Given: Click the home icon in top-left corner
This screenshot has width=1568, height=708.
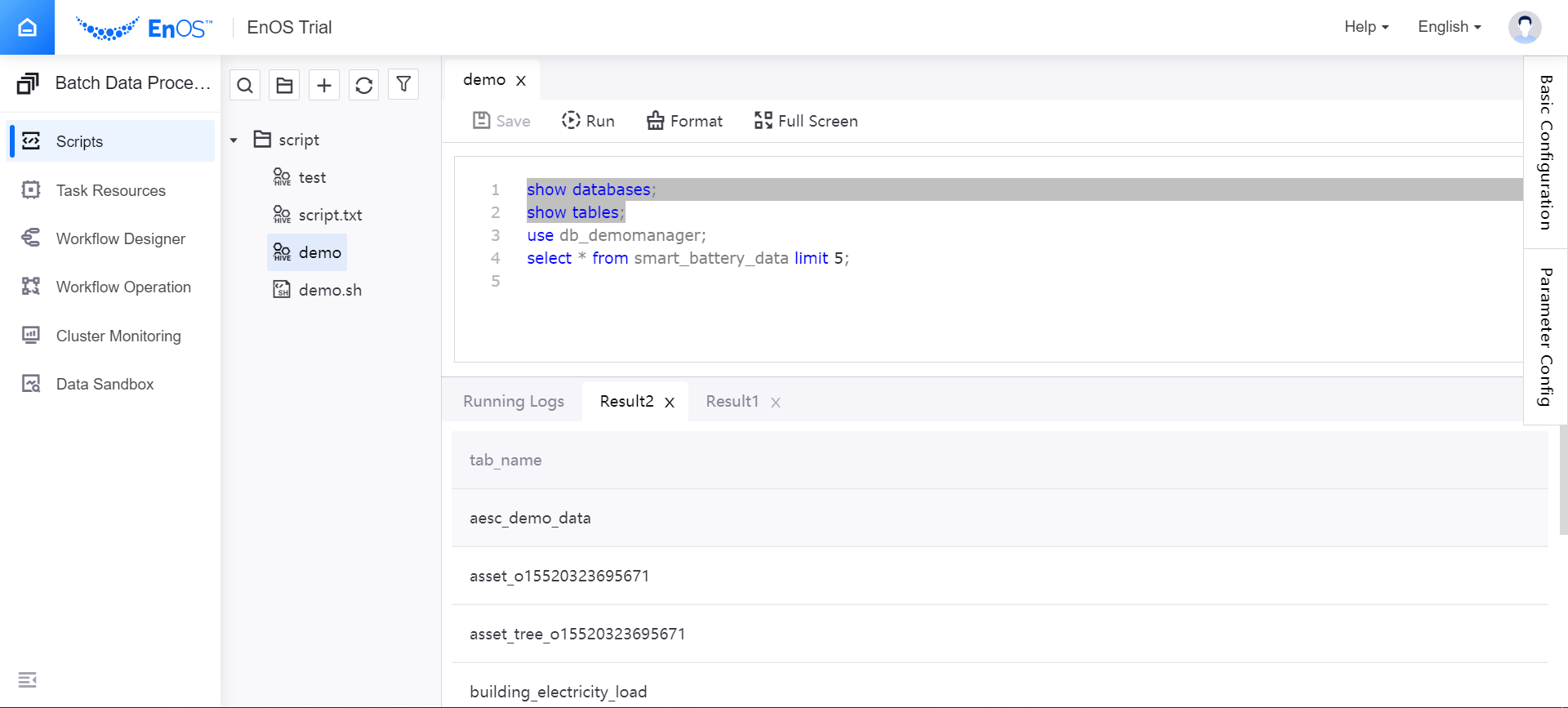Looking at the screenshot, I should tap(27, 28).
